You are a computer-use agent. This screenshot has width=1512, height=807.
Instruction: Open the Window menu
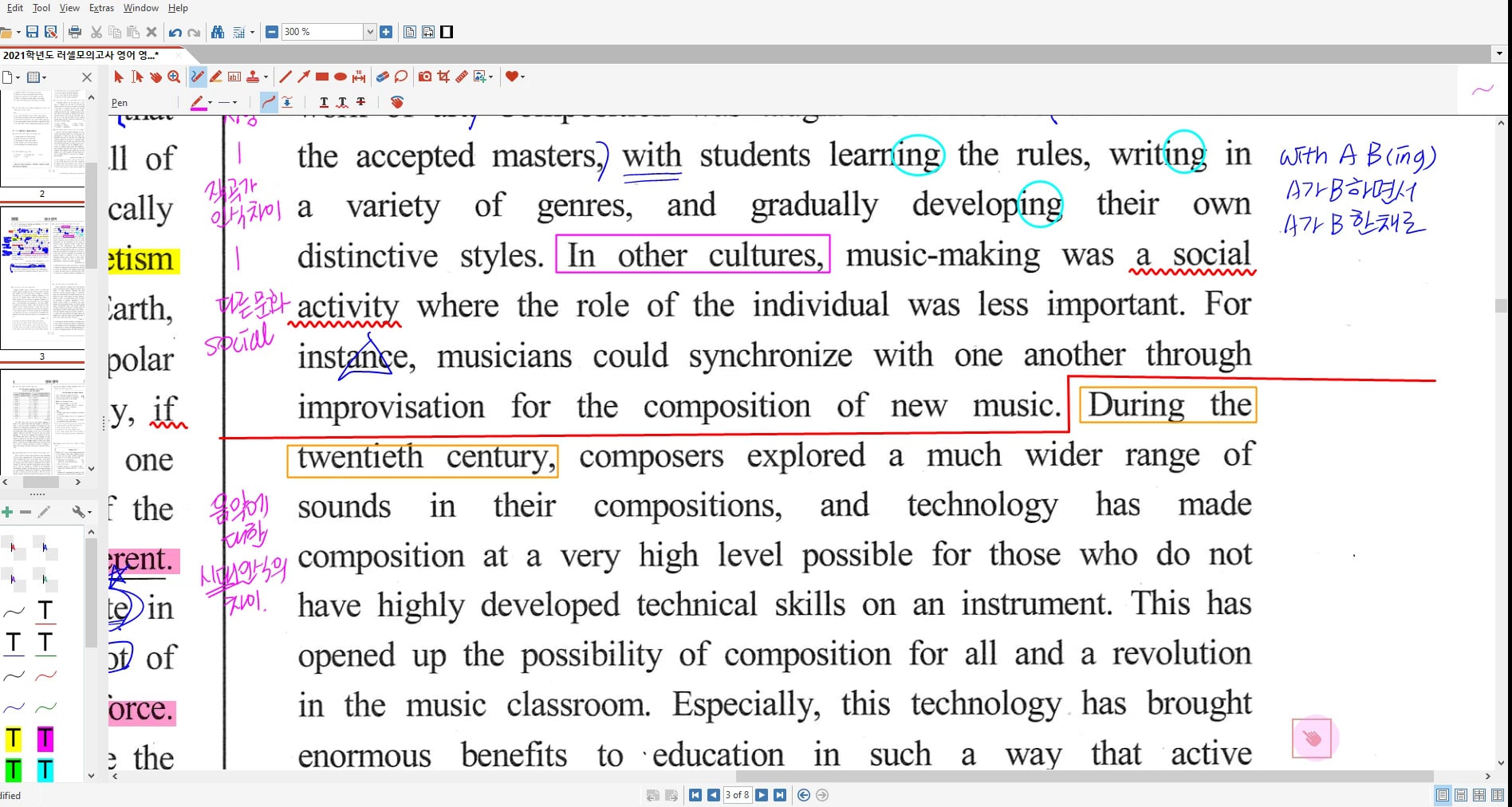[140, 8]
